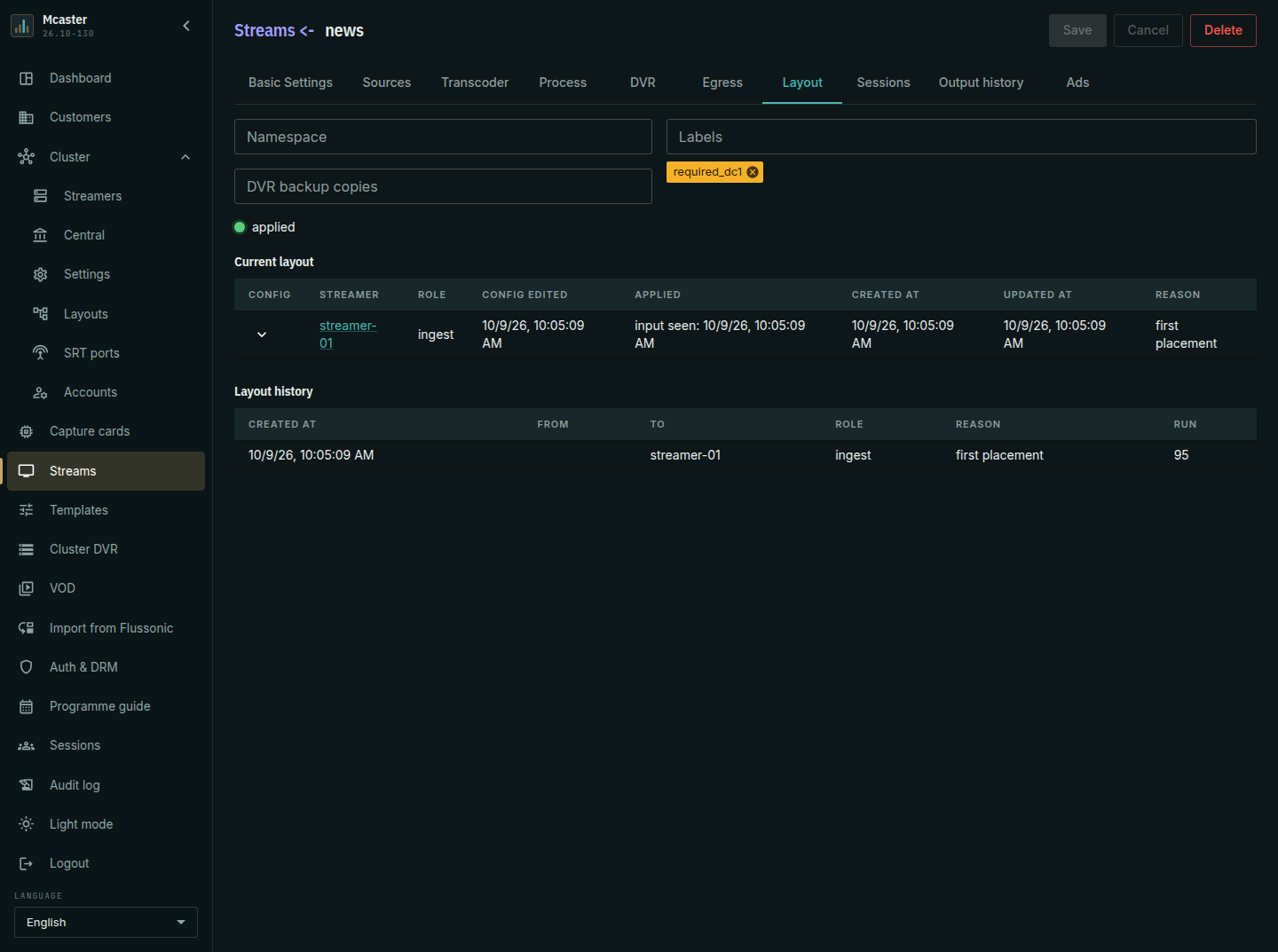Image resolution: width=1278 pixels, height=952 pixels.
Task: Collapse the sidebar with left chevron
Action: click(186, 26)
